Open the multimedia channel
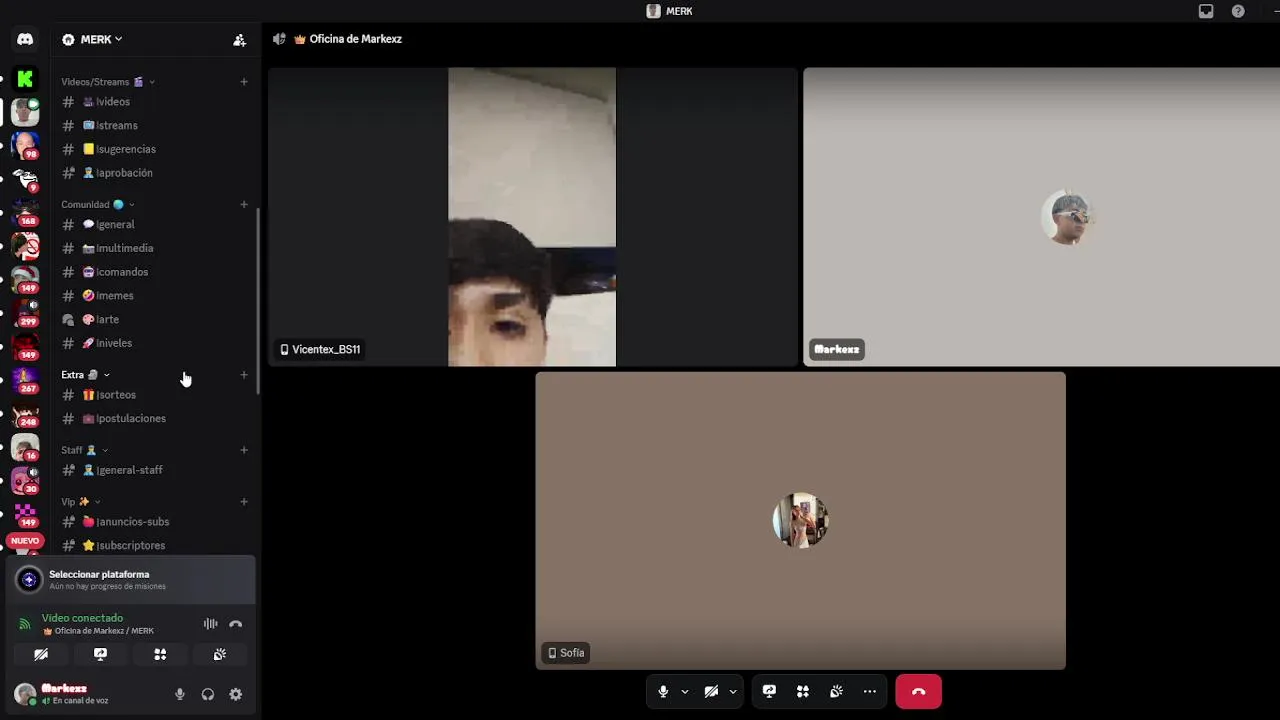 pyautogui.click(x=155, y=248)
